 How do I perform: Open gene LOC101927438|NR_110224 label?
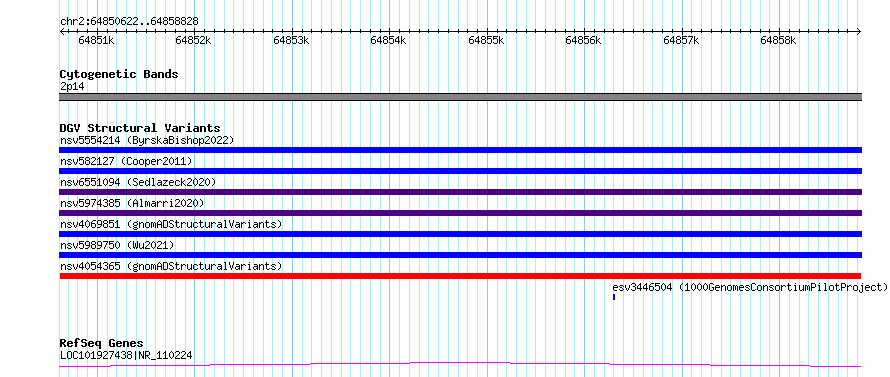126,356
